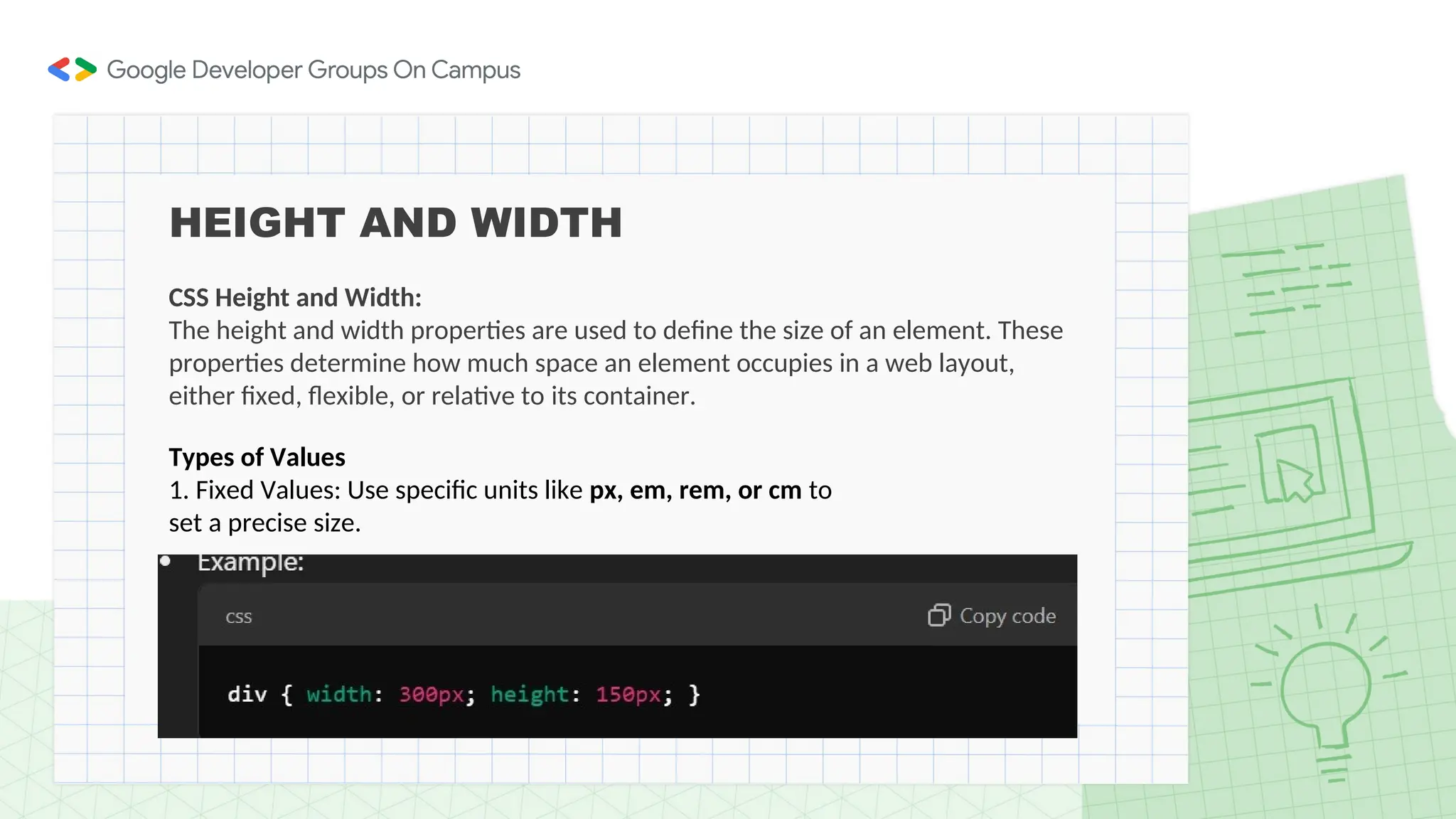Click the 'Google Developer Groups On Campus' text
Screen dimensions: 1456x819
point(314,70)
